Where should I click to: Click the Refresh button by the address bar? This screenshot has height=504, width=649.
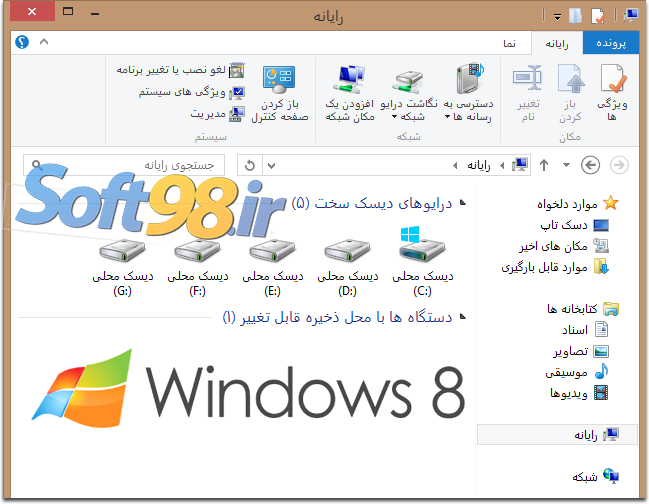250,165
